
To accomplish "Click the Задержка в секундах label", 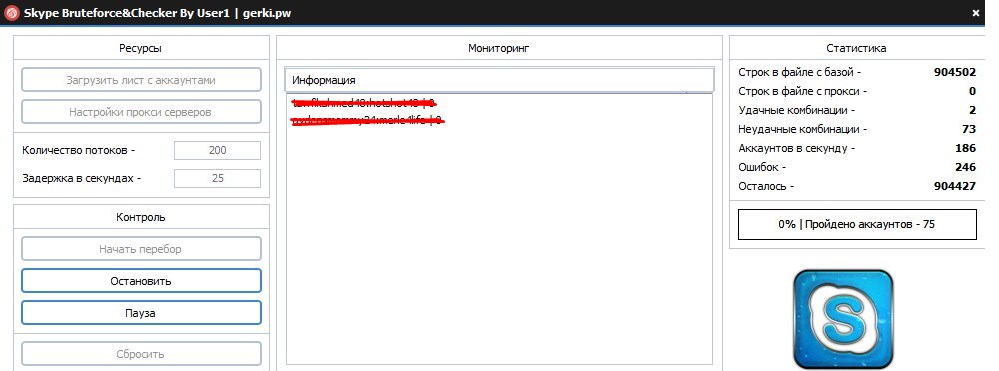I will click(x=81, y=178).
